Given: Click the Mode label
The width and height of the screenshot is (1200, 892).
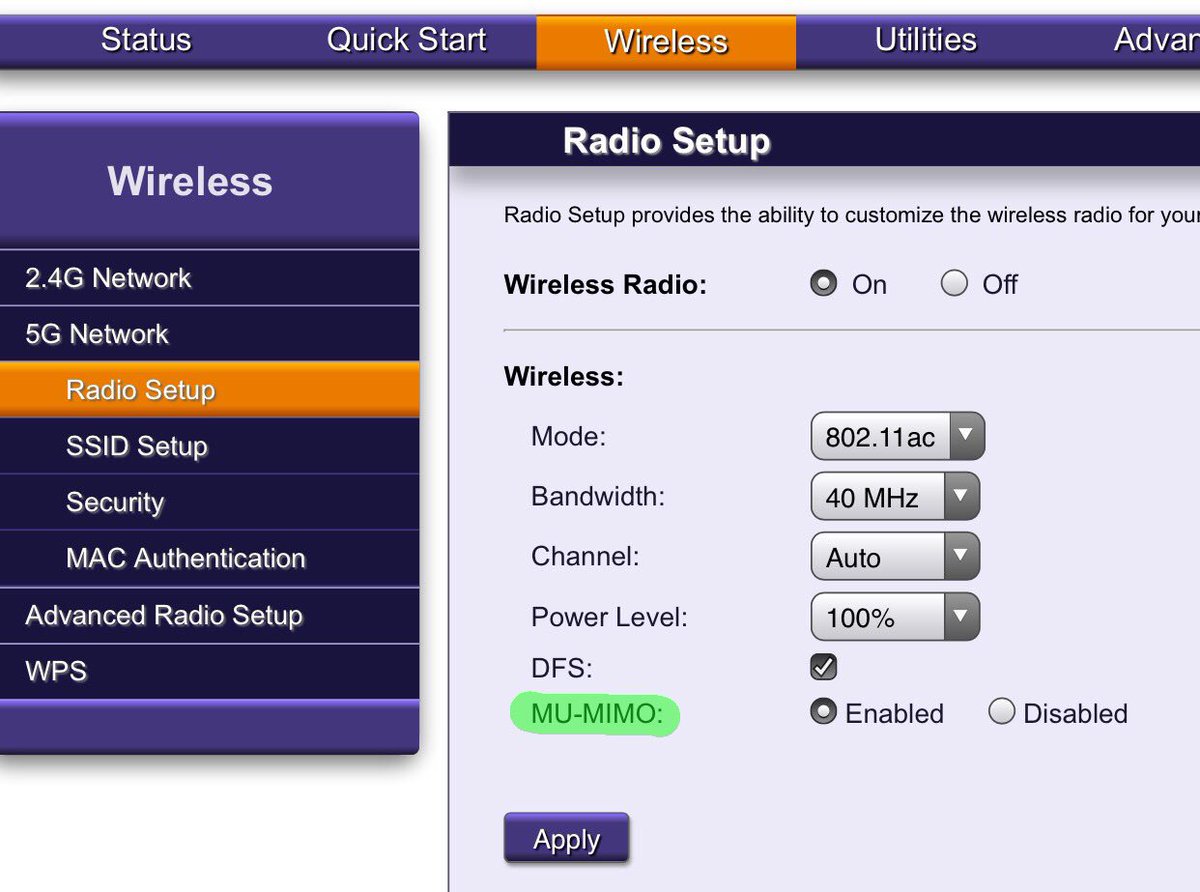Looking at the screenshot, I should [569, 436].
